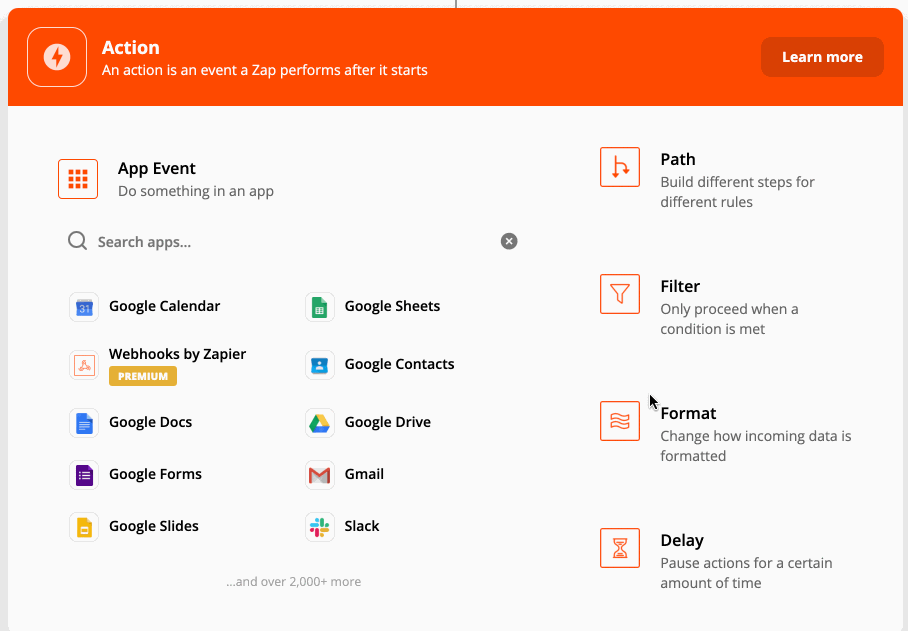Focus the Search apps input field
908x631 pixels.
pyautogui.click(x=292, y=241)
